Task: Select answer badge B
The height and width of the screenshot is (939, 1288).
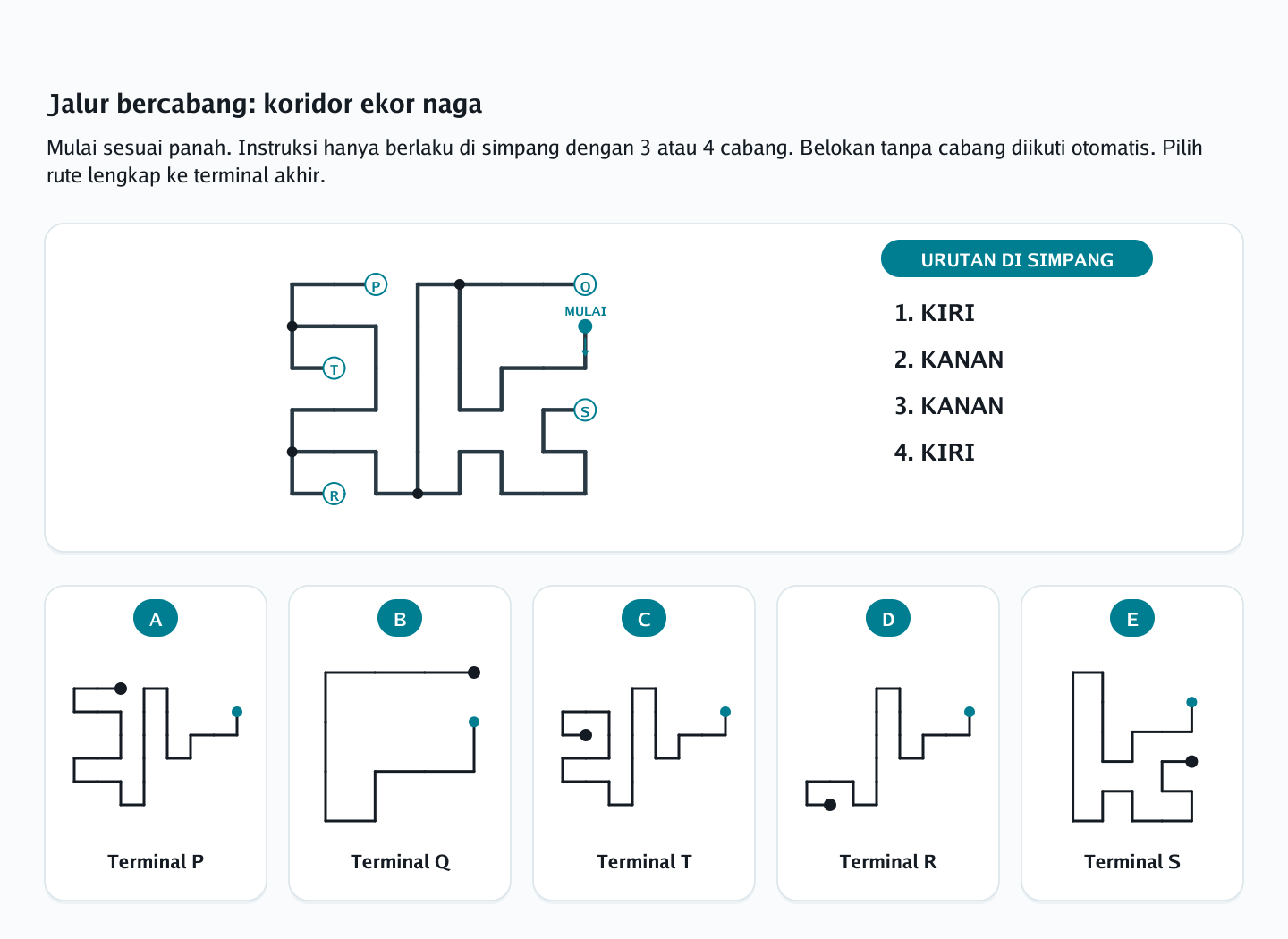Action: pyautogui.click(x=400, y=618)
